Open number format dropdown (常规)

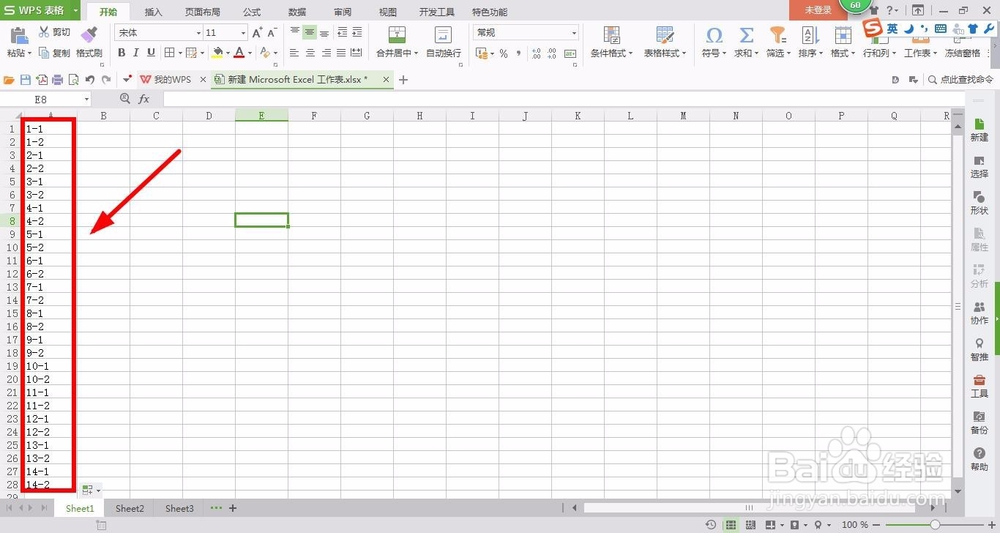pyautogui.click(x=574, y=33)
